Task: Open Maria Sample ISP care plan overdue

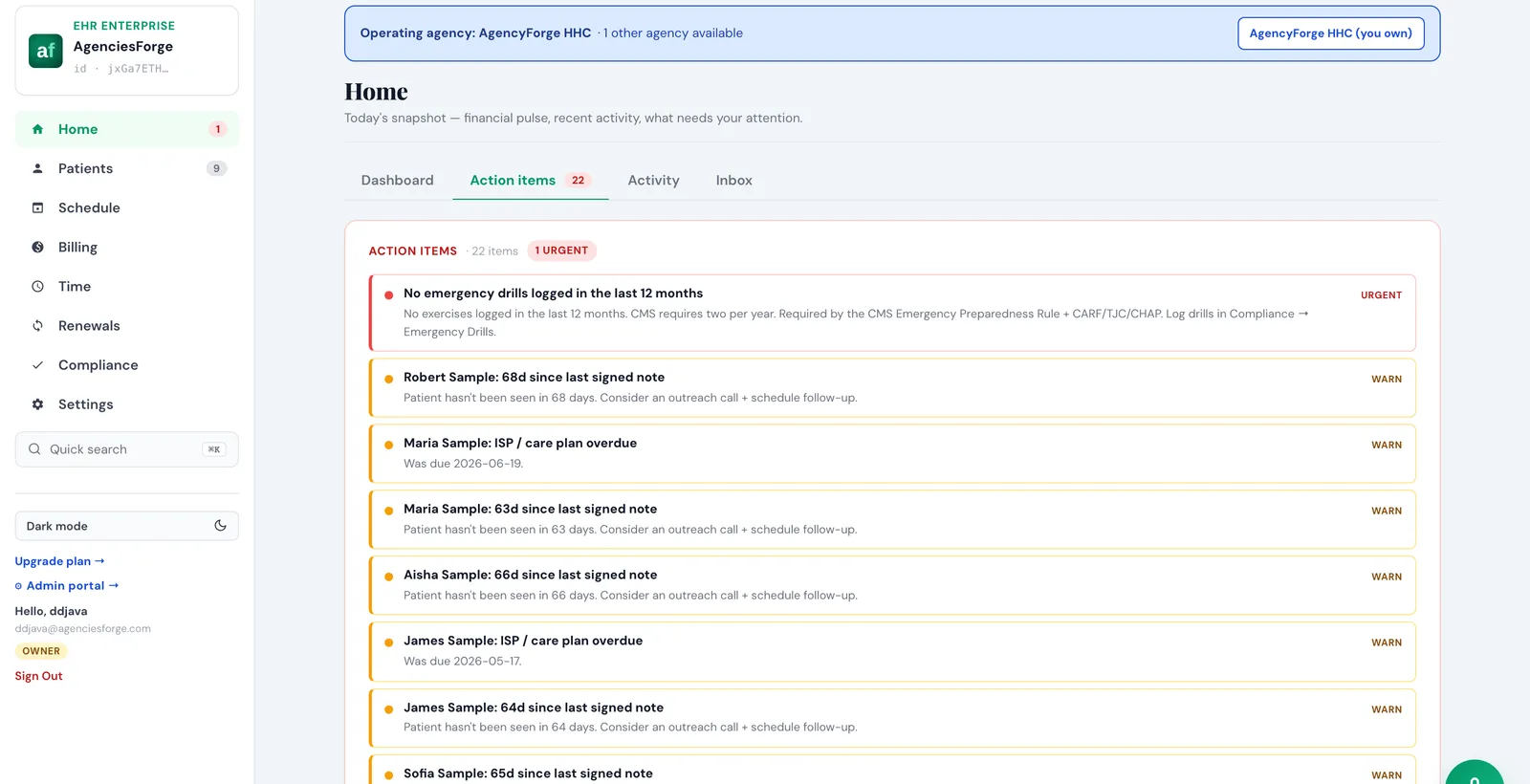Action: pyautogui.click(x=892, y=453)
